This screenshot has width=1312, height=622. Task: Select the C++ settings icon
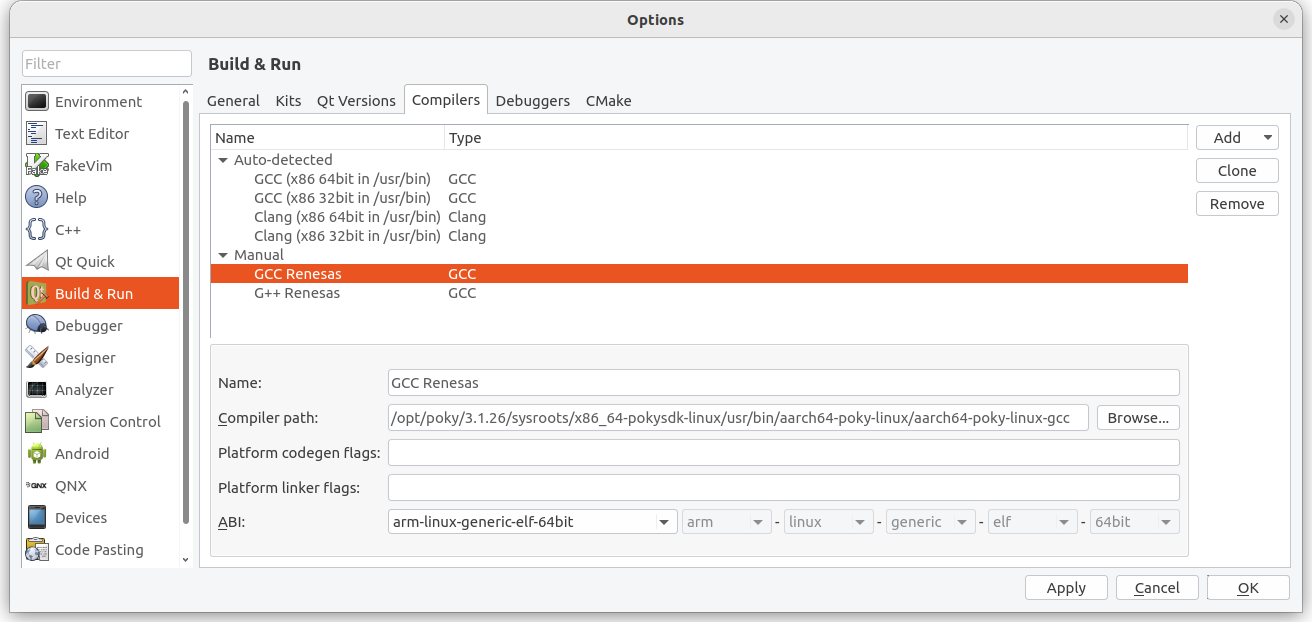click(x=67, y=229)
